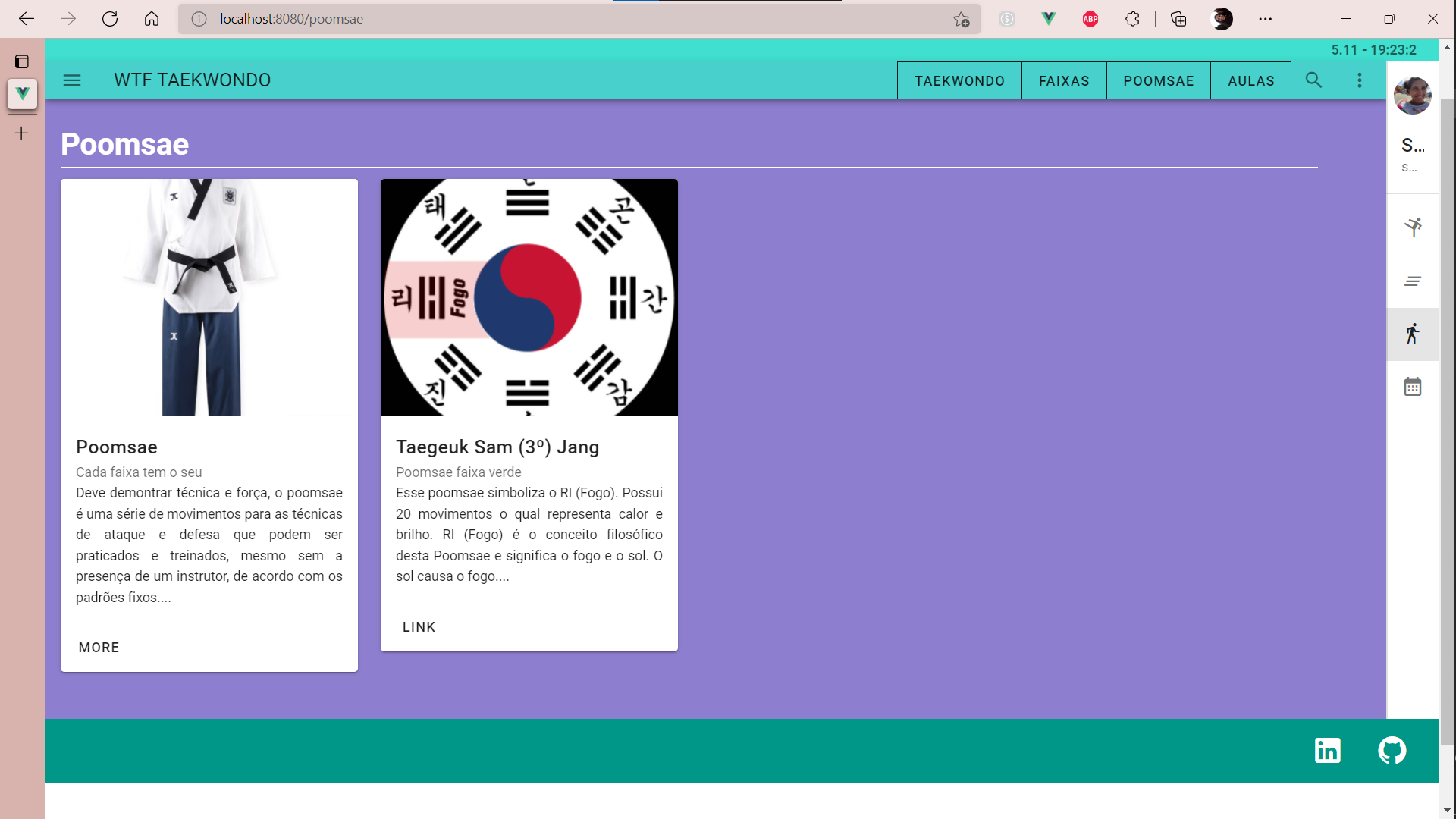Go to the TAEKWONDO tab
Screen dimensions: 1456x819
[959, 81]
